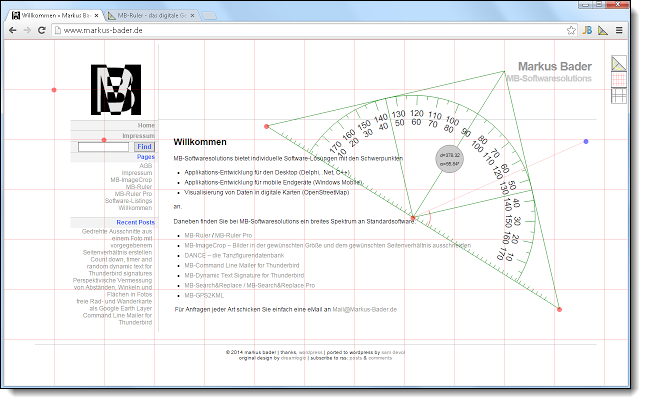Open the footer posts RSS link
646x404 pixels.
[356, 358]
